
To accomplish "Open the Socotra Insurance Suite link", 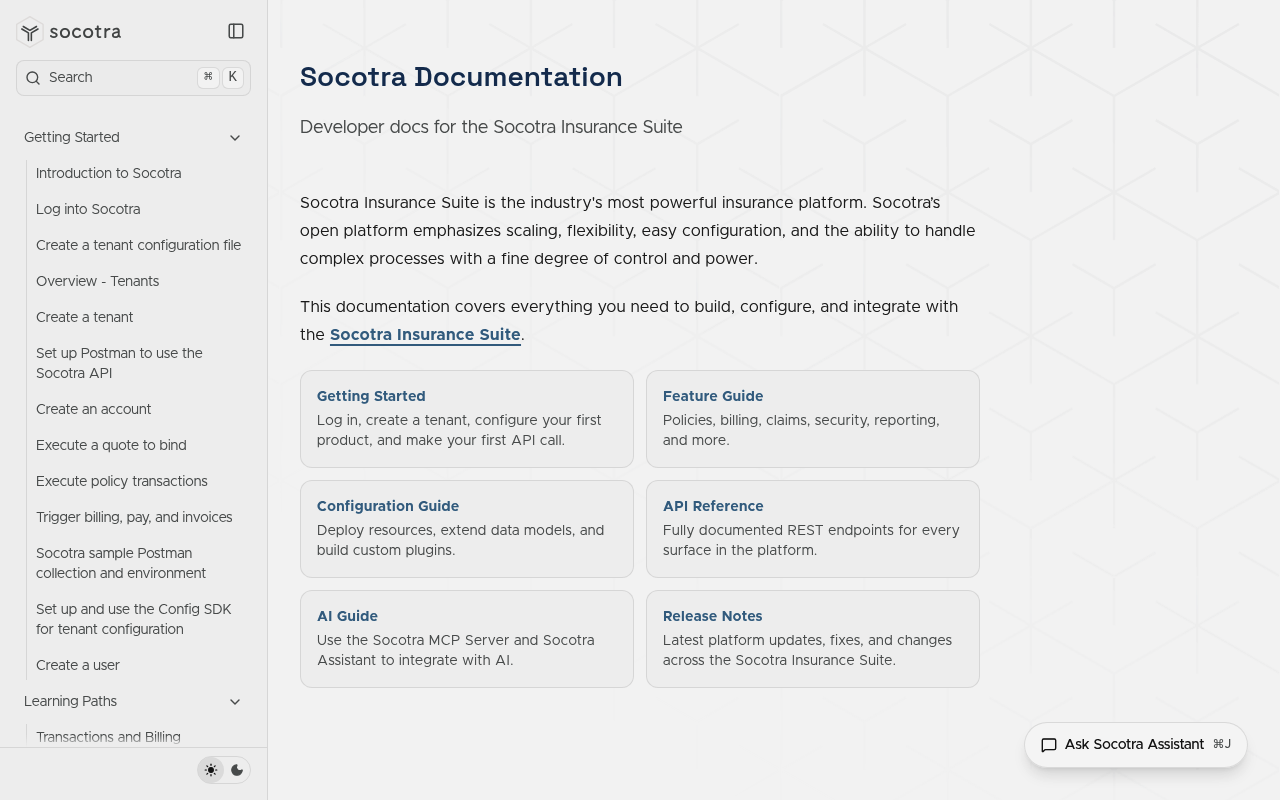I will click(x=425, y=334).
